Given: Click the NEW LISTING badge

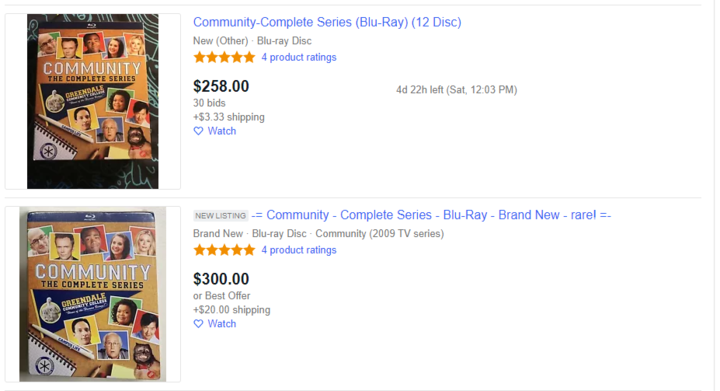Looking at the screenshot, I should tap(220, 215).
